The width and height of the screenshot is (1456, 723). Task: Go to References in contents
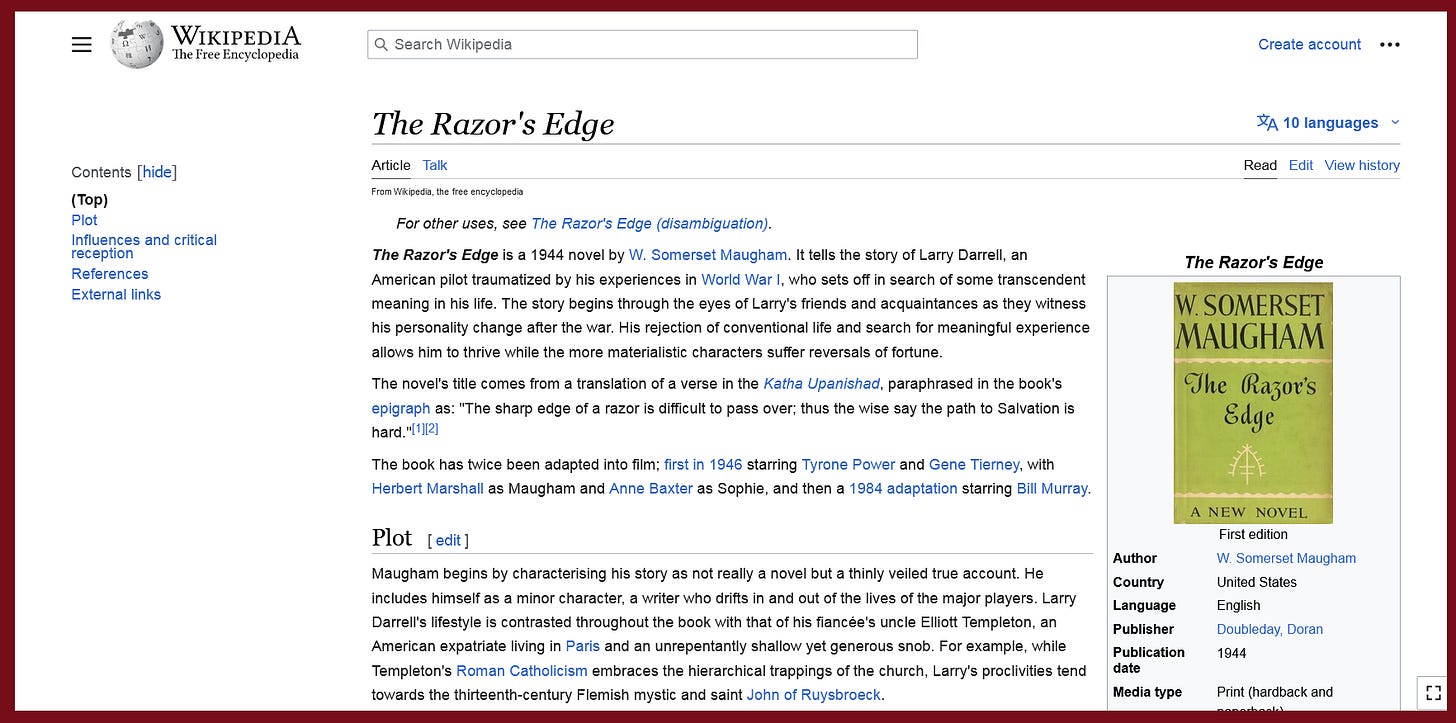(110, 273)
